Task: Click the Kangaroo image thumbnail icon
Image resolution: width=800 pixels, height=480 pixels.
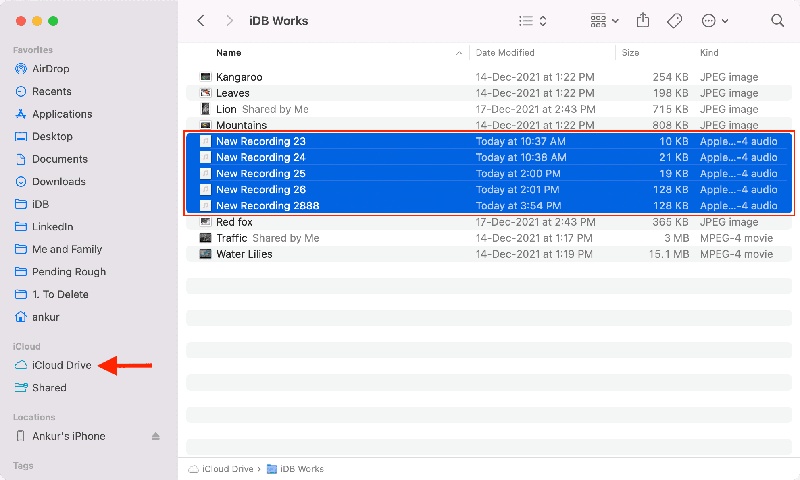Action: 205,77
